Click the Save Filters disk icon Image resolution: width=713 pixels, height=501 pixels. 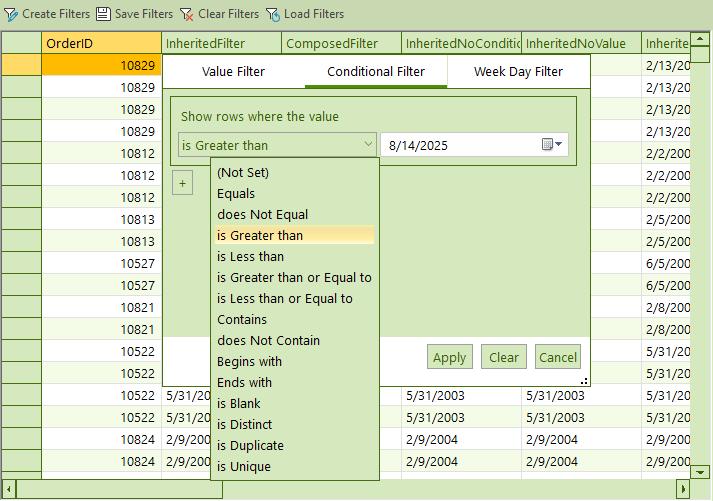tap(103, 14)
